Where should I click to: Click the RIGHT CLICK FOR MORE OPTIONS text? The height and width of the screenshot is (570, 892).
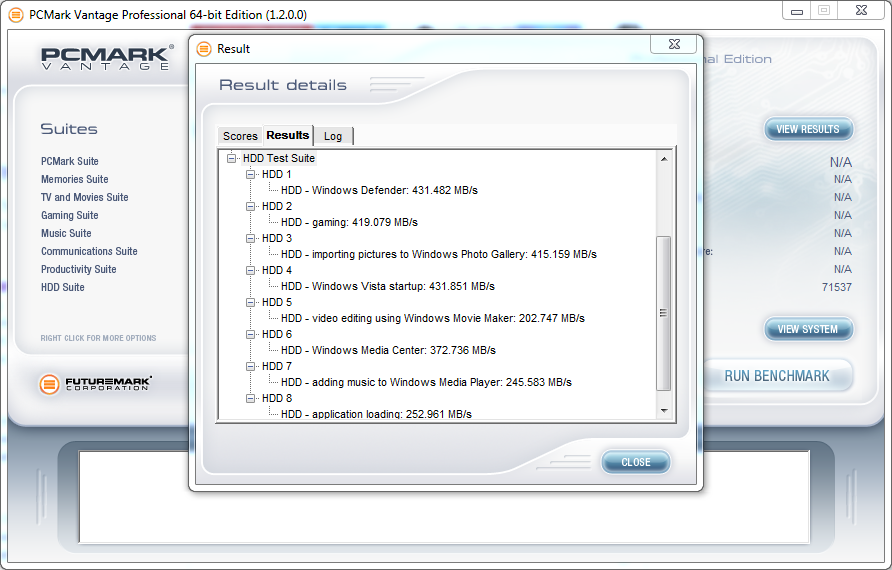click(98, 338)
